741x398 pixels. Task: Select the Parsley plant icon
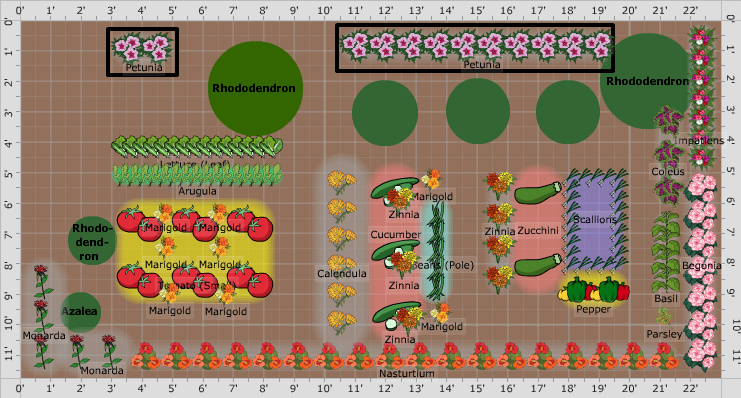tap(664, 318)
